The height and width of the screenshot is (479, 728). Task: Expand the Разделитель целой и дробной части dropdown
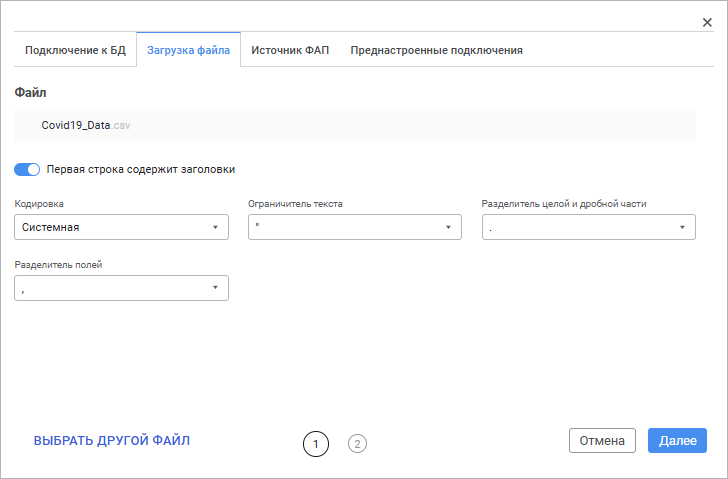coord(580,227)
